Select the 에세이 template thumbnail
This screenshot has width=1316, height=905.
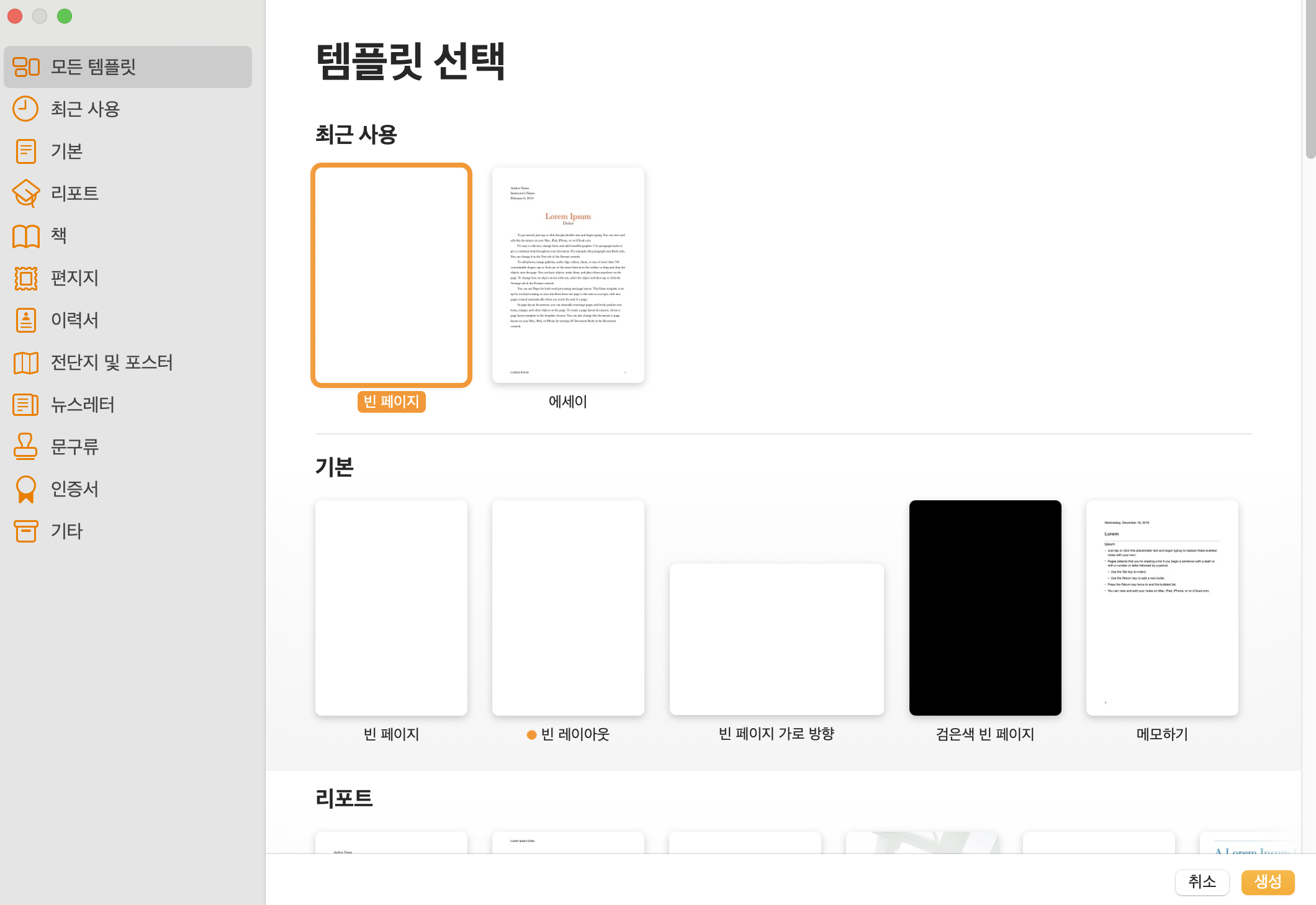tap(568, 275)
